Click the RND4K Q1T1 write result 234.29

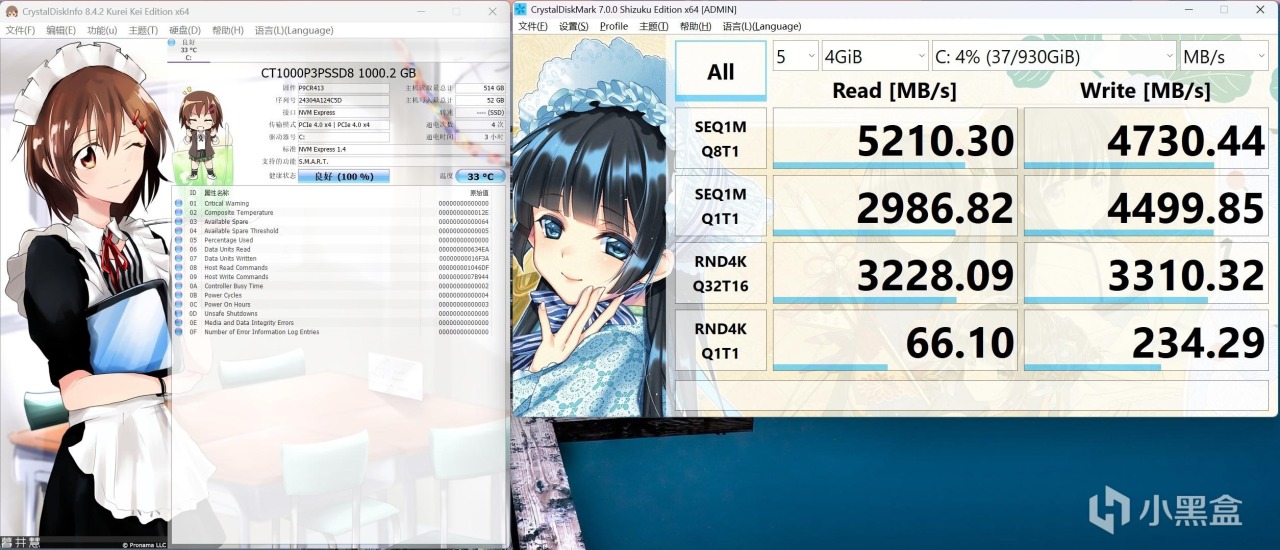pos(1146,340)
